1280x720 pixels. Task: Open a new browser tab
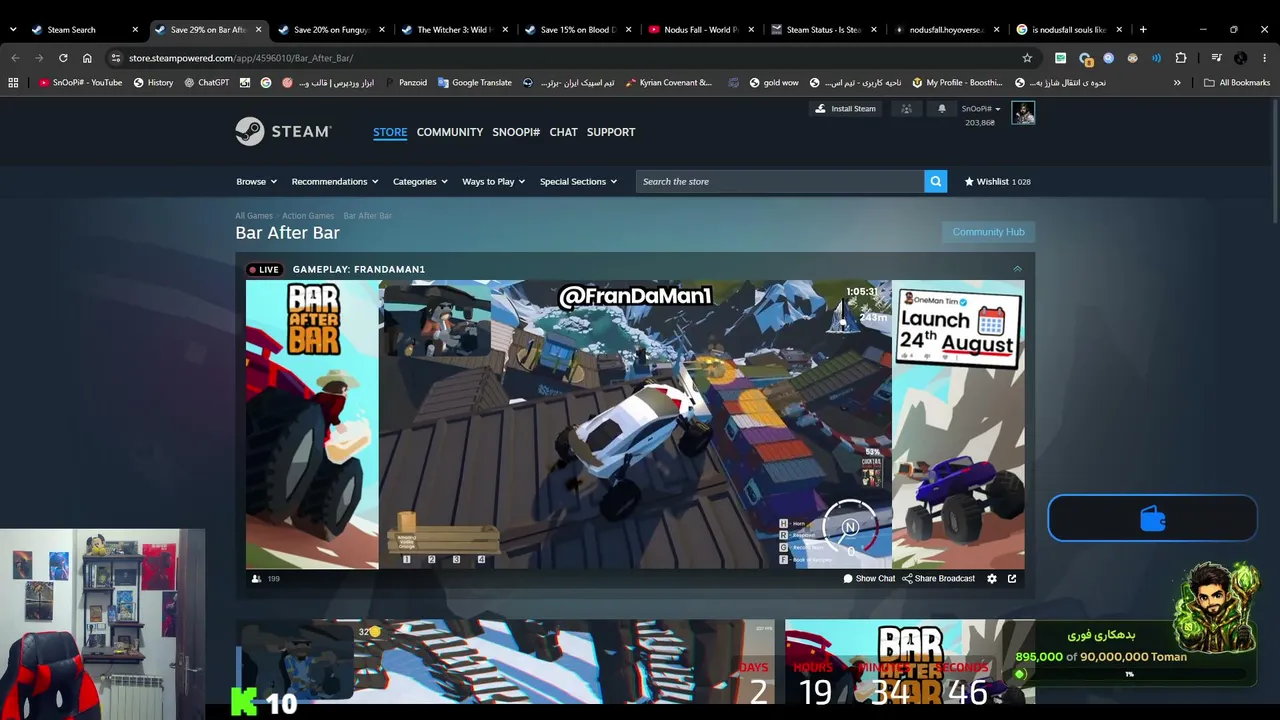coord(1143,29)
